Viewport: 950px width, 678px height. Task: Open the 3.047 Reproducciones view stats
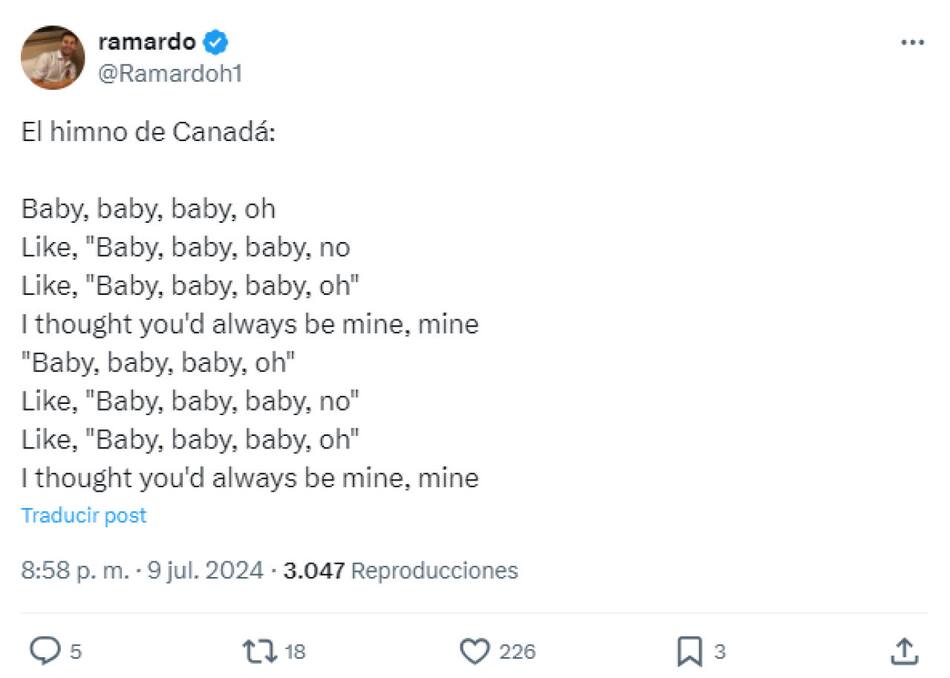coord(401,571)
